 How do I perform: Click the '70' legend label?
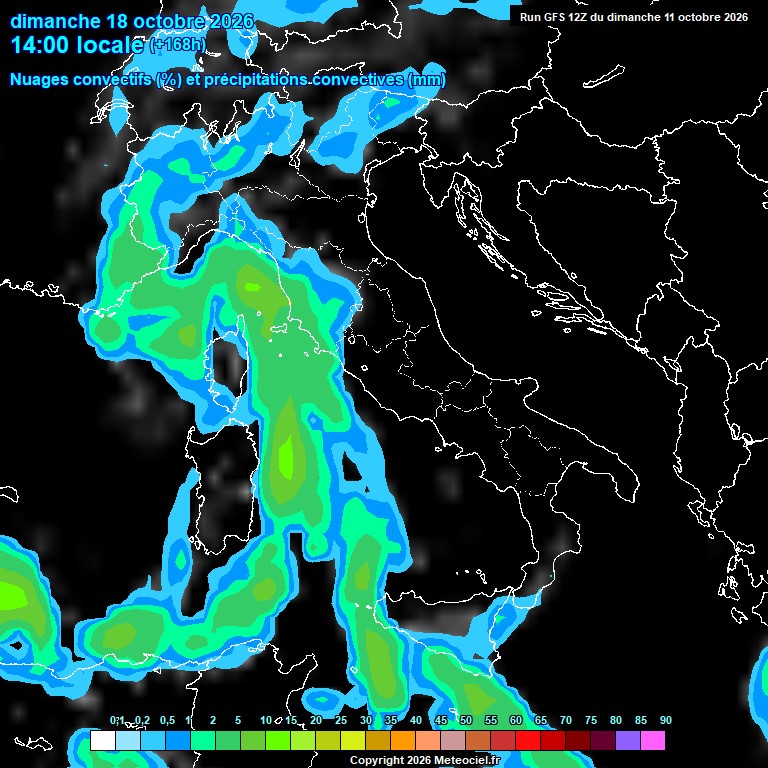(x=566, y=720)
